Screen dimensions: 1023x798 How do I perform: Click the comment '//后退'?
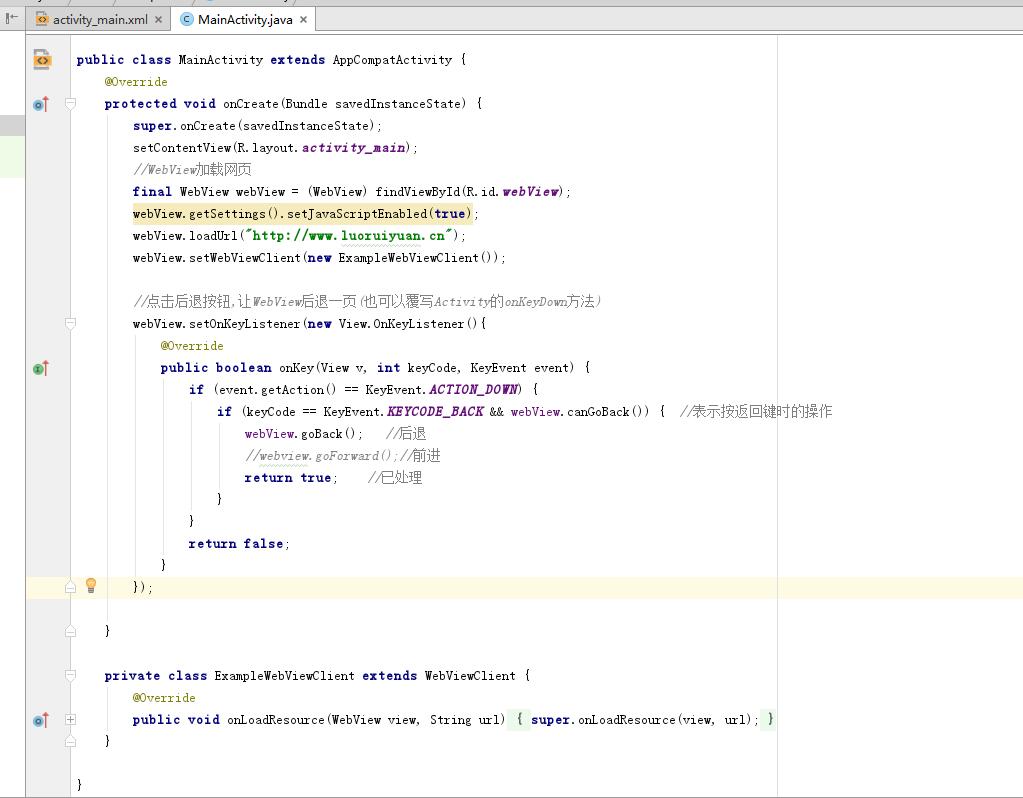tap(406, 434)
